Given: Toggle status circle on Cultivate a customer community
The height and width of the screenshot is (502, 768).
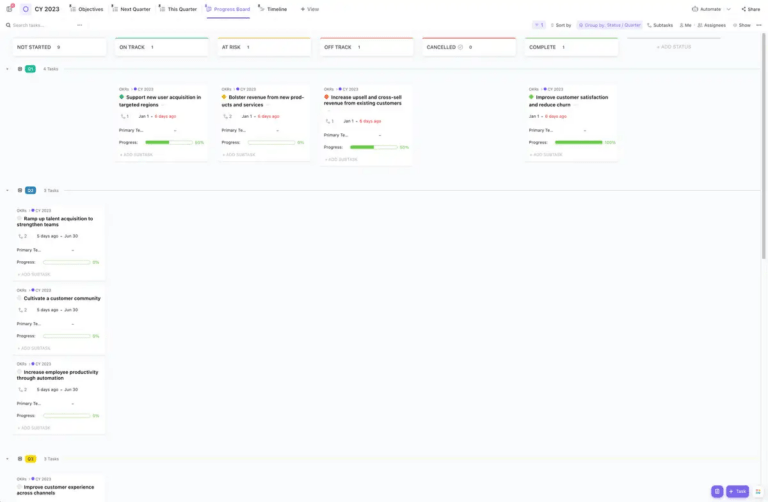Looking at the screenshot, I should (20, 298).
